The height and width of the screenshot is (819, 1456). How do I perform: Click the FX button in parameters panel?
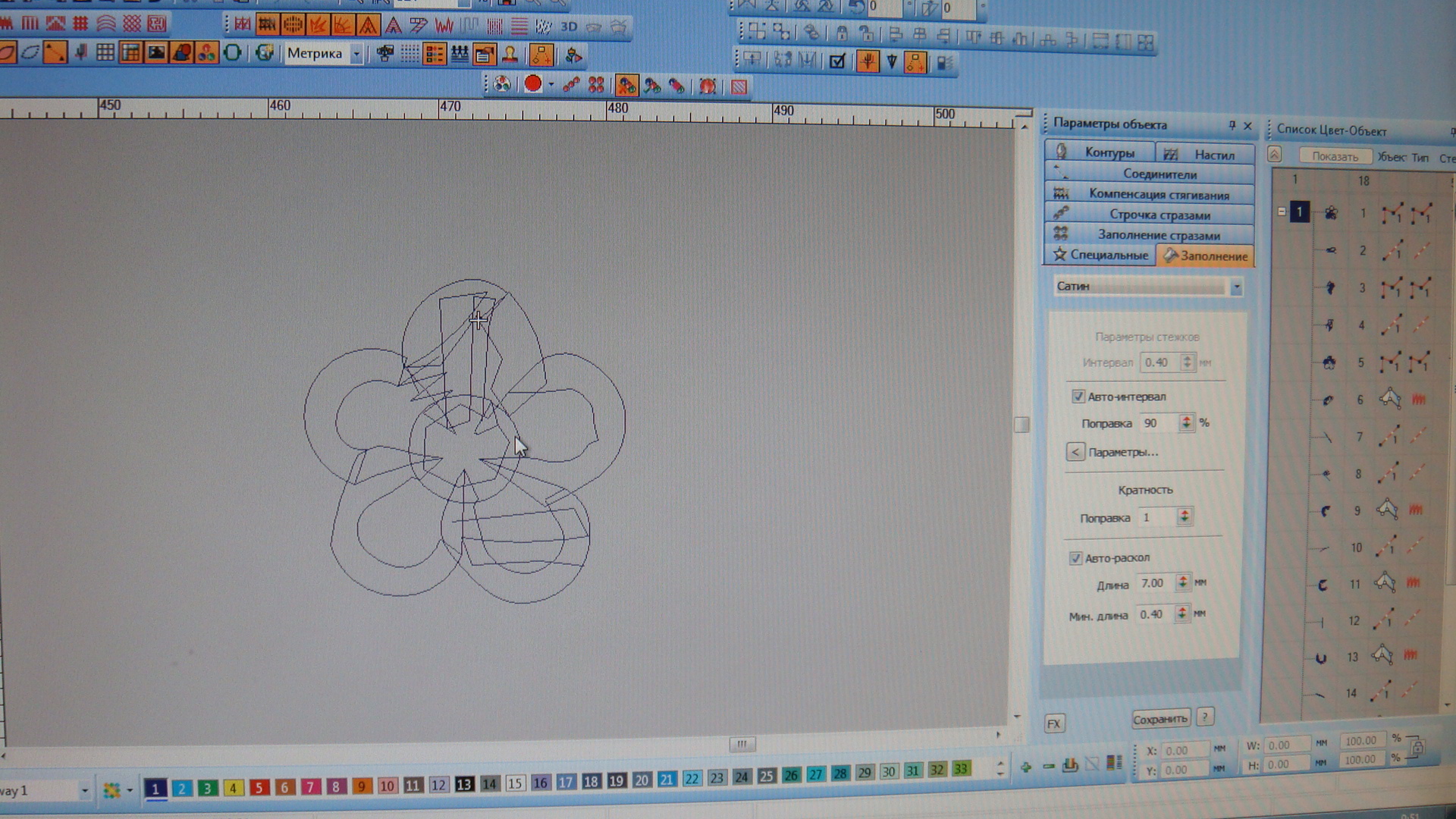1054,723
